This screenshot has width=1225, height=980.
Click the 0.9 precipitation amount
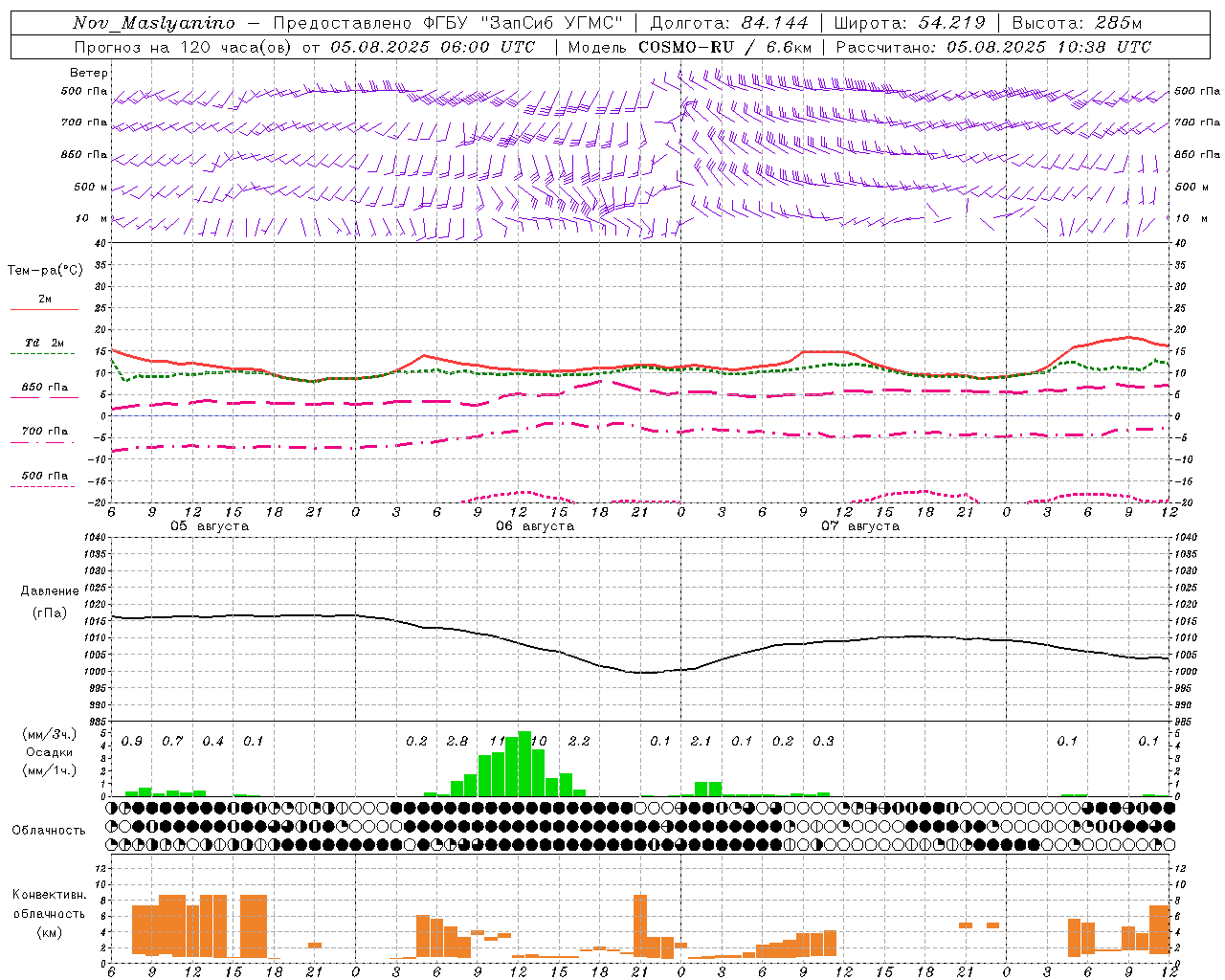(x=132, y=742)
